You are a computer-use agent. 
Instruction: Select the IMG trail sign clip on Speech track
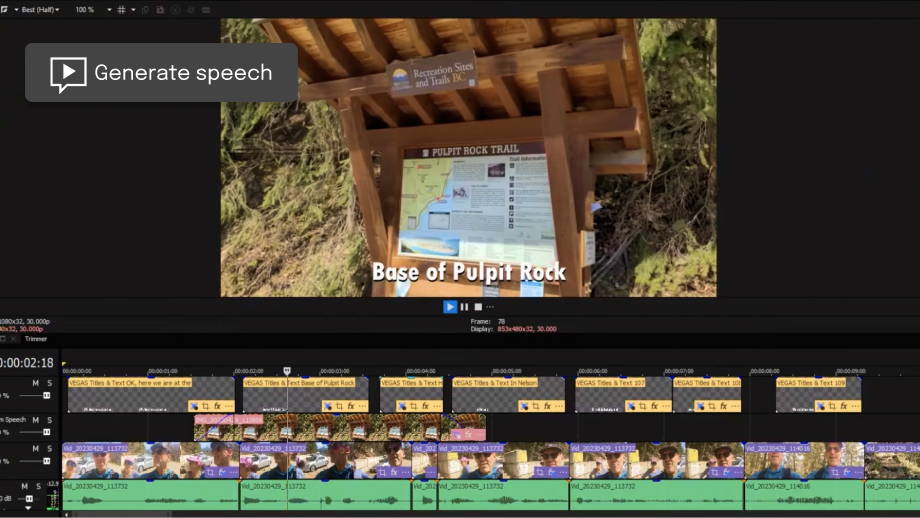(x=340, y=428)
